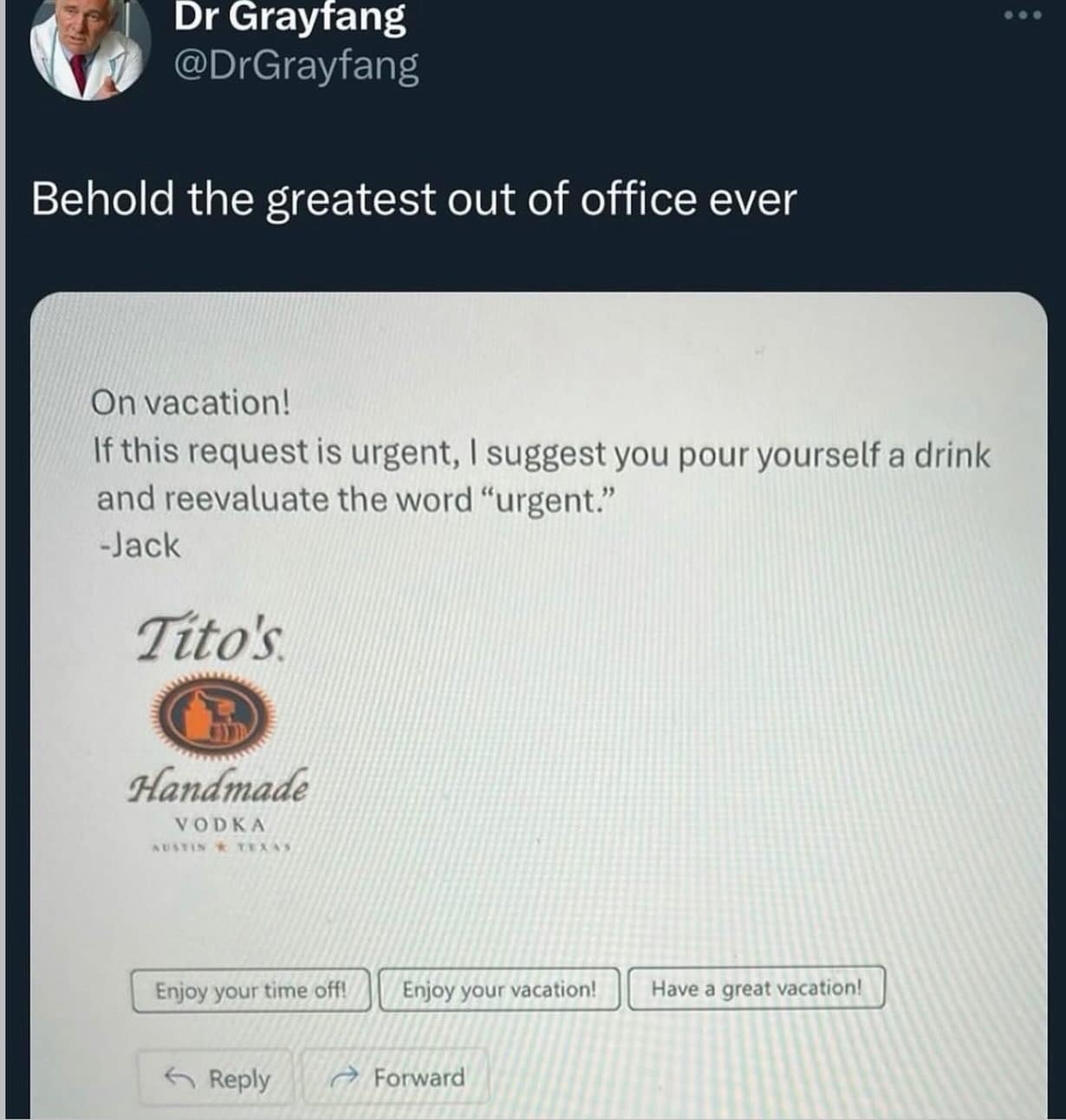Click the "-Jack" signature in the email
The height and width of the screenshot is (1120, 1066).
point(140,546)
